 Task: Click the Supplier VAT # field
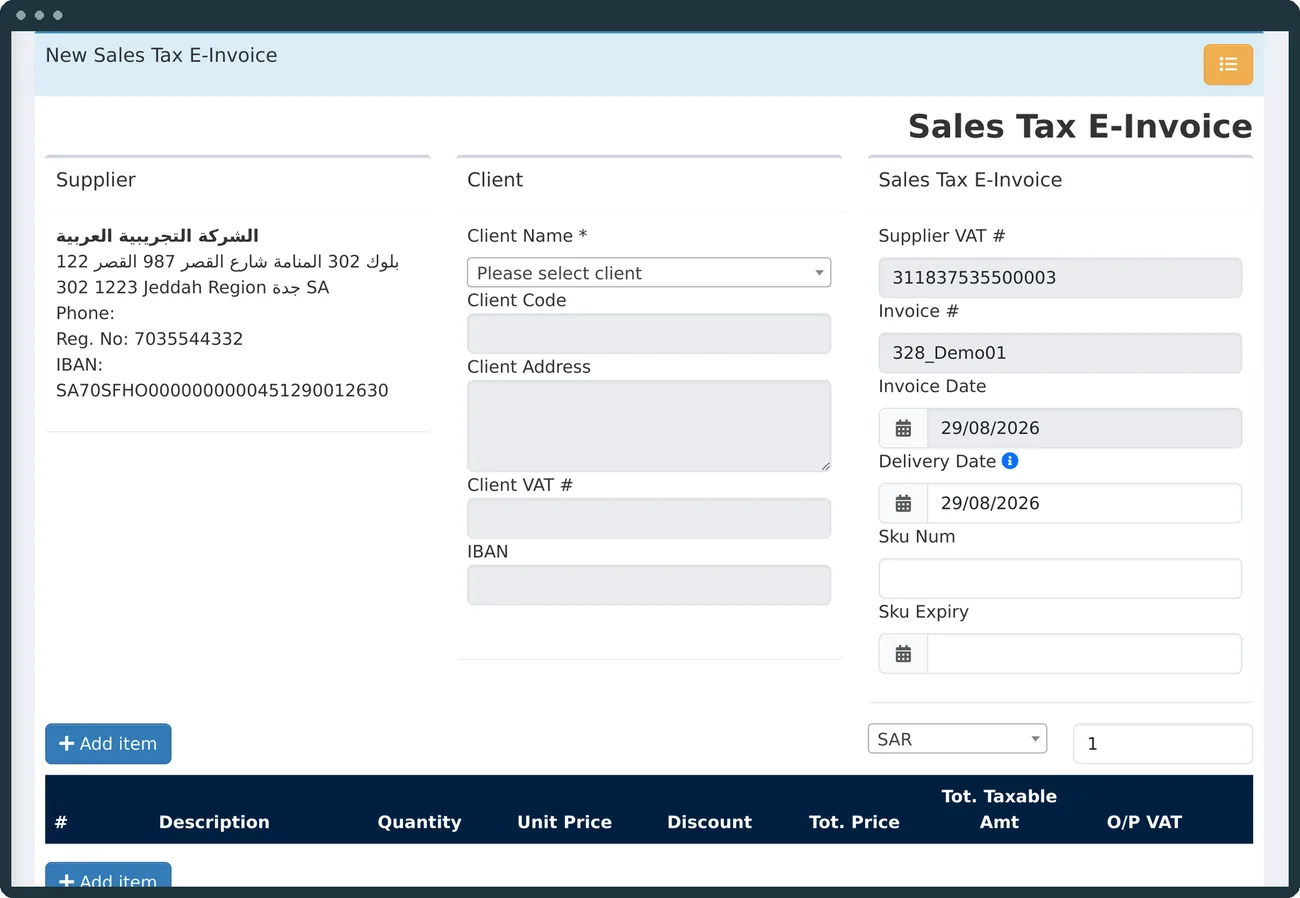tap(1060, 278)
